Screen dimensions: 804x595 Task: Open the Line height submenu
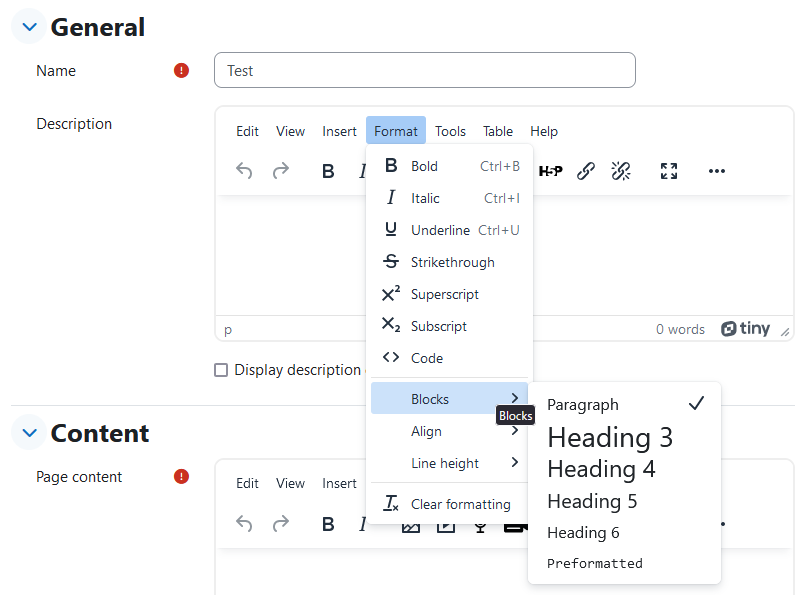click(449, 463)
